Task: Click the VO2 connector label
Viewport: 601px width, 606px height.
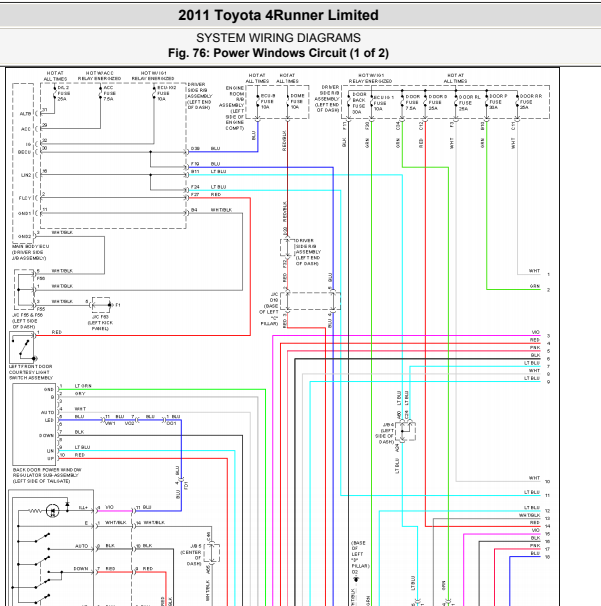Action: coord(129,423)
